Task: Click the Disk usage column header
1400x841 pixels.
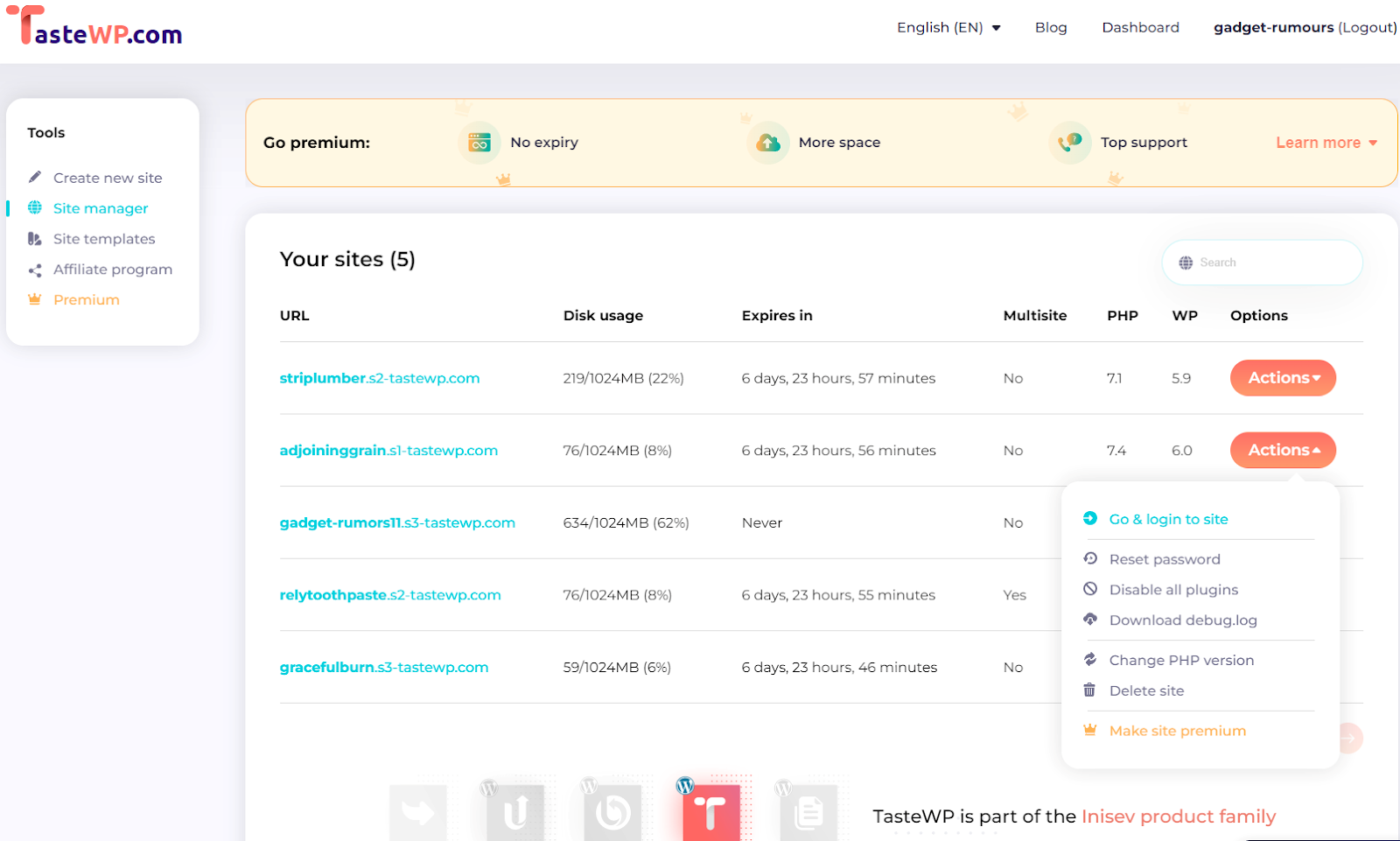Action: click(603, 315)
